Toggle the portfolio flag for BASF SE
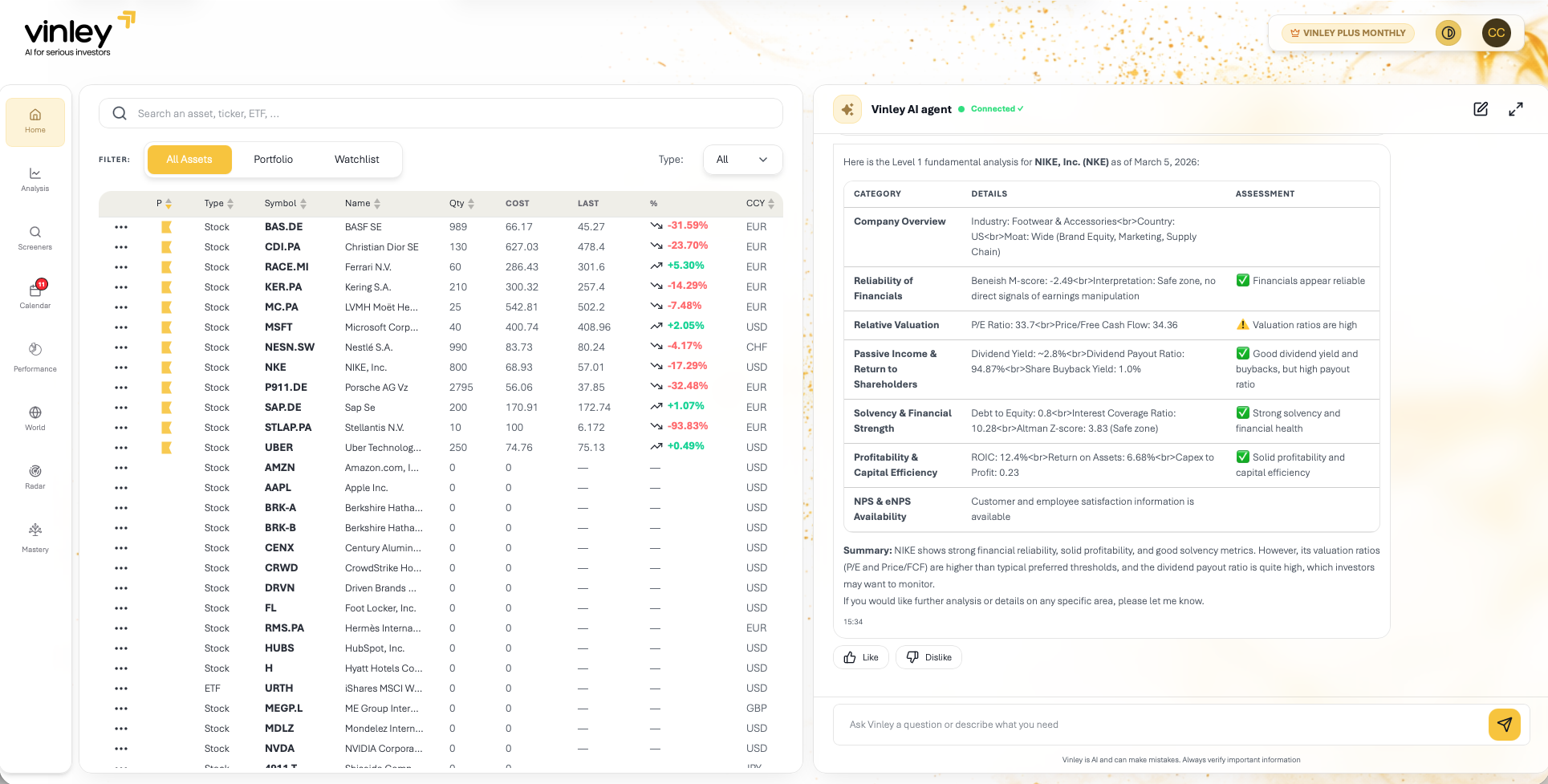The height and width of the screenshot is (784, 1548). (x=167, y=227)
